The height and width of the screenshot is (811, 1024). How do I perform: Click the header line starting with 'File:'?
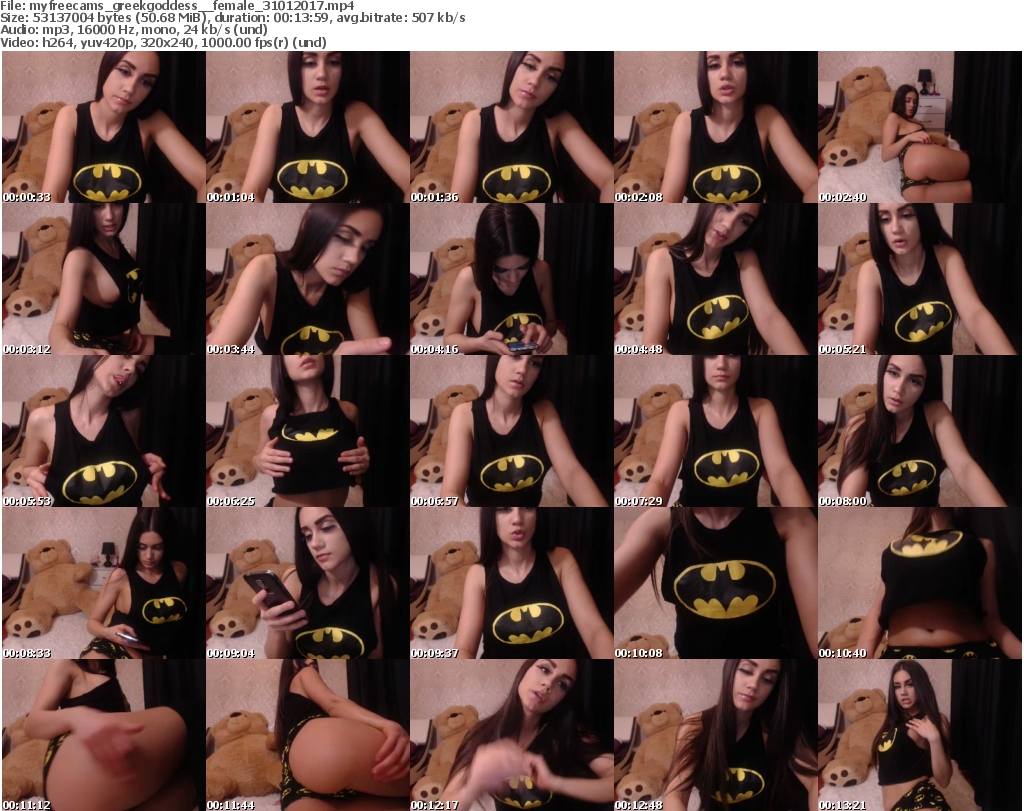[178, 6]
